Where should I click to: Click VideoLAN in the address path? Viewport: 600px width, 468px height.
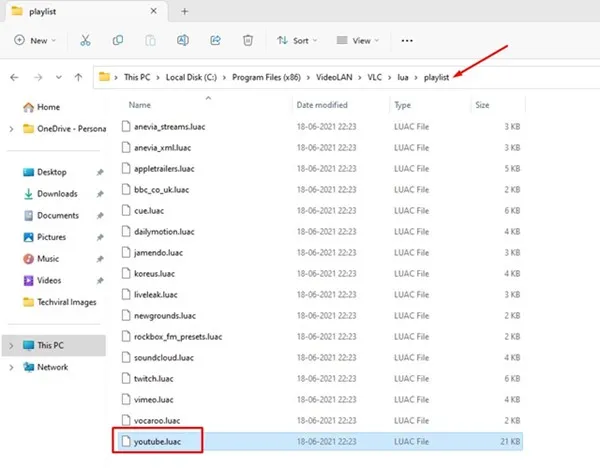pyautogui.click(x=334, y=77)
